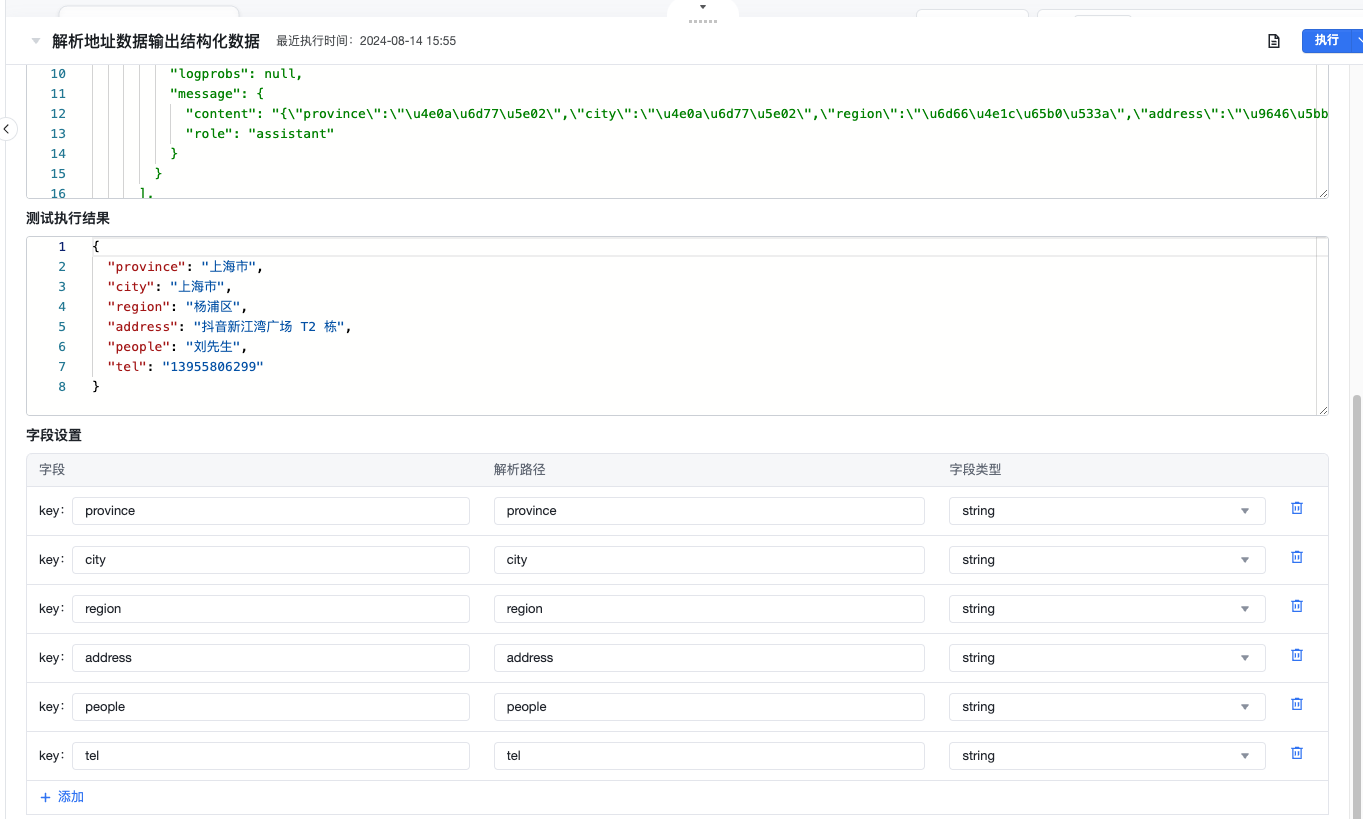Screen dimensions: 1363x819
Task: Click the address parse path input
Action: (x=708, y=658)
